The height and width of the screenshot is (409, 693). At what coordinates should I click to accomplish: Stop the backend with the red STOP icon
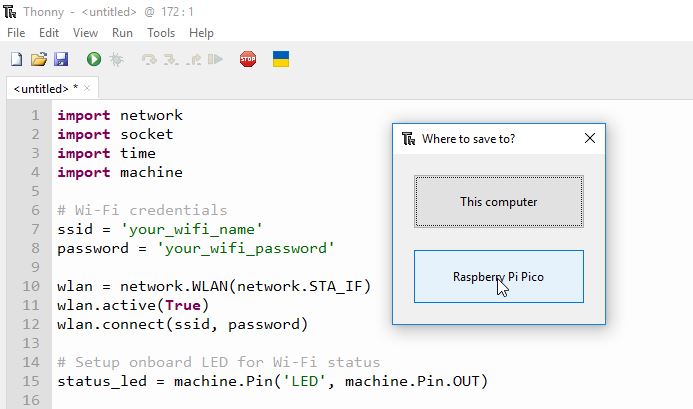pos(248,59)
